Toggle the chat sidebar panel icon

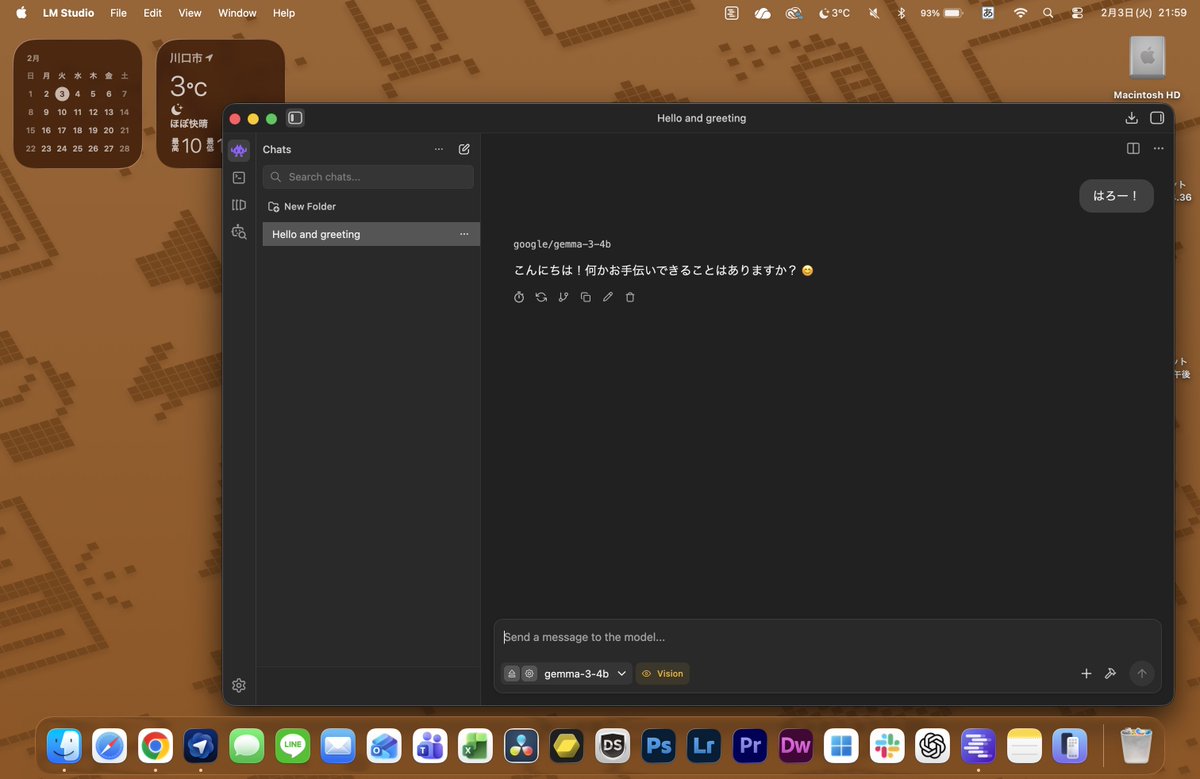click(295, 118)
